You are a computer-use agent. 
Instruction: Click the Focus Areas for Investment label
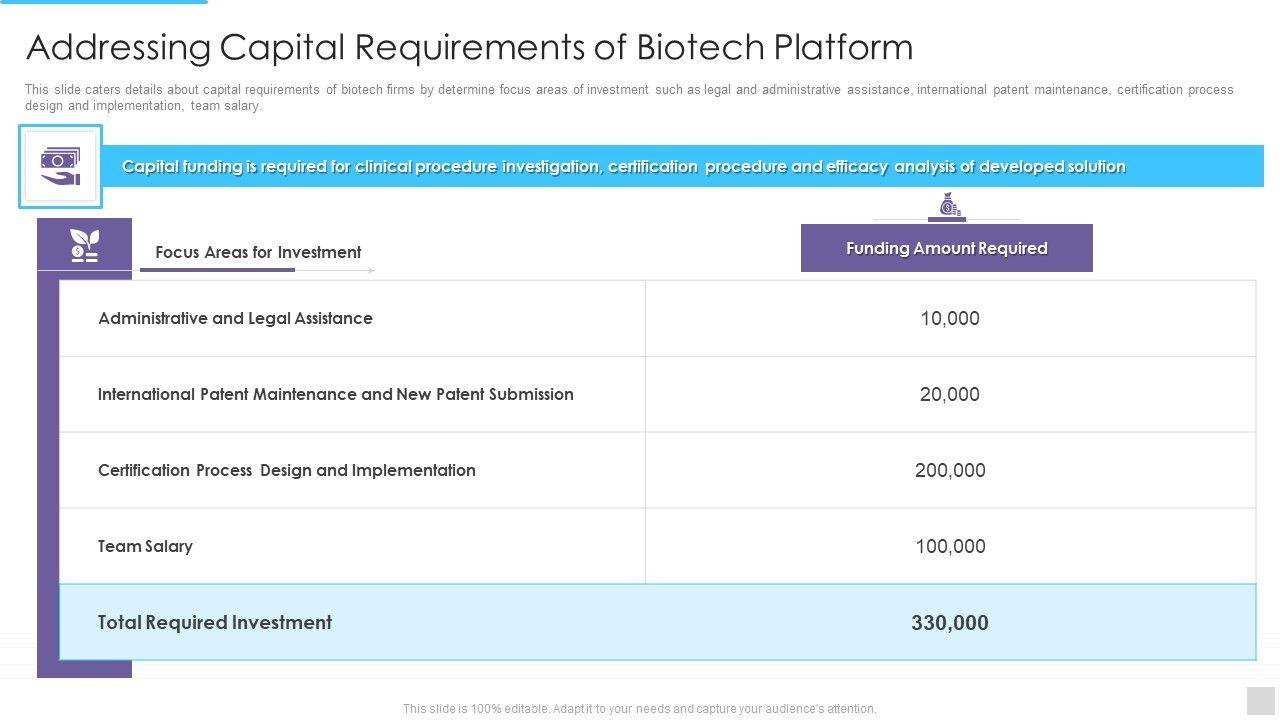258,252
